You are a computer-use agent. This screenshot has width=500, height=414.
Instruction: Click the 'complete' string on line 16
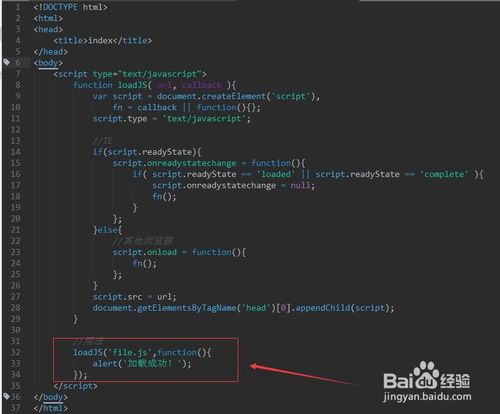(x=444, y=174)
